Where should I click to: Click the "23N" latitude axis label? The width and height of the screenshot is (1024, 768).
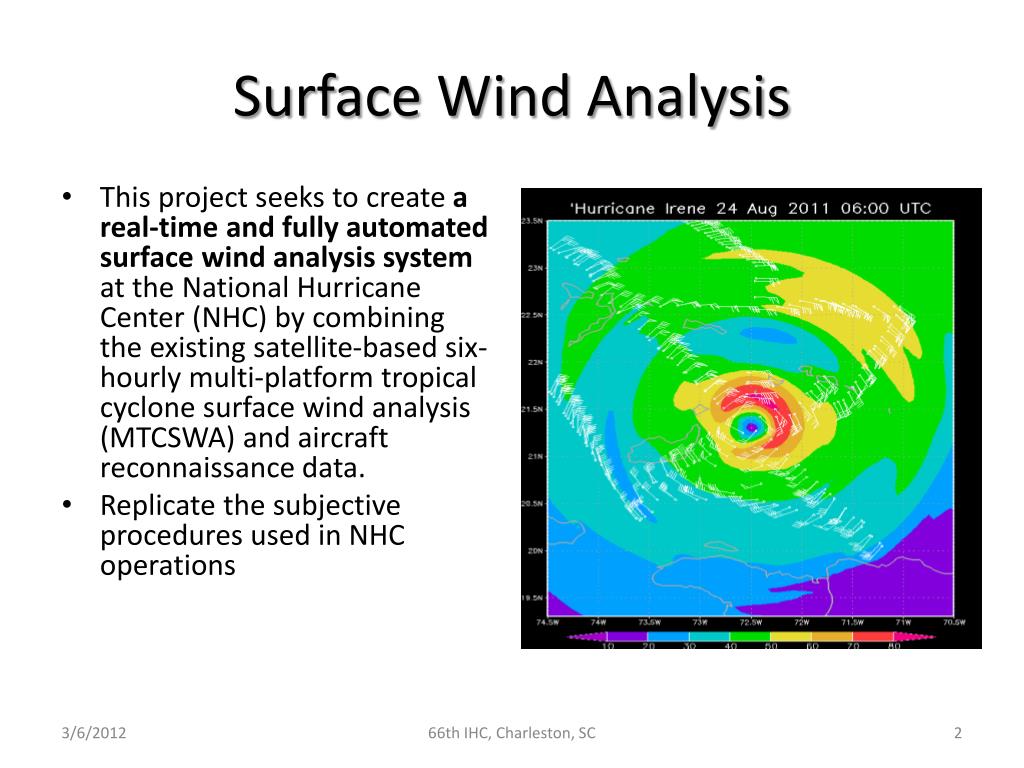[x=535, y=268]
